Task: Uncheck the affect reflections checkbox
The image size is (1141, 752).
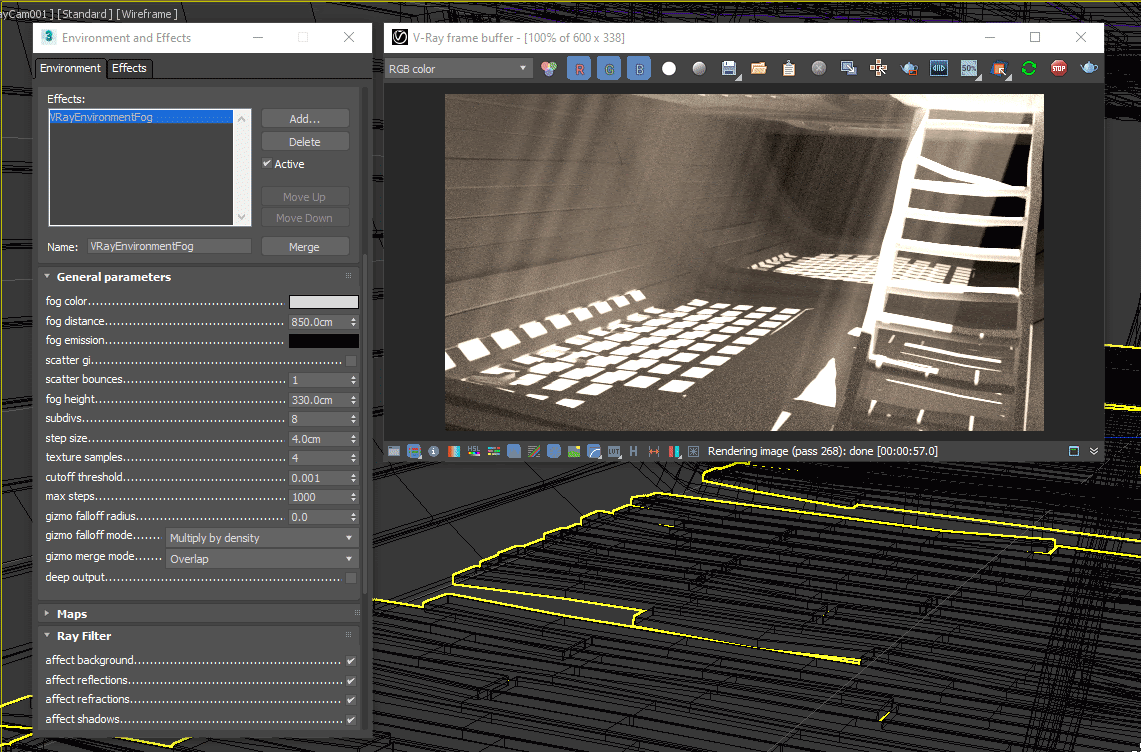Action: (351, 680)
